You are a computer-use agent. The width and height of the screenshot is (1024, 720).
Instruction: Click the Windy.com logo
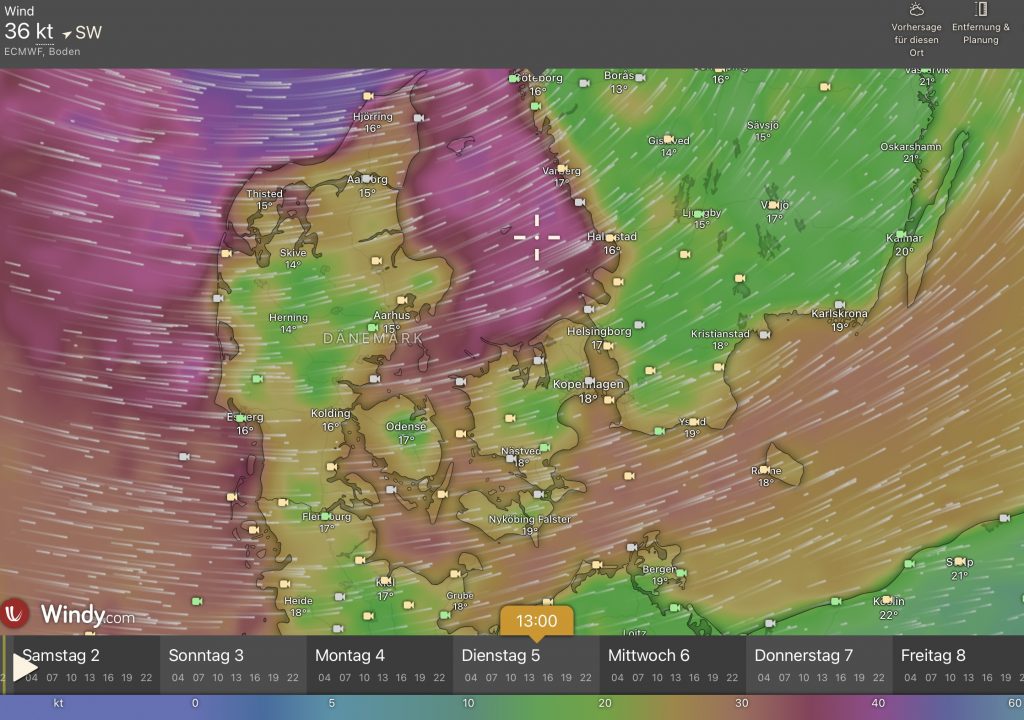(68, 613)
